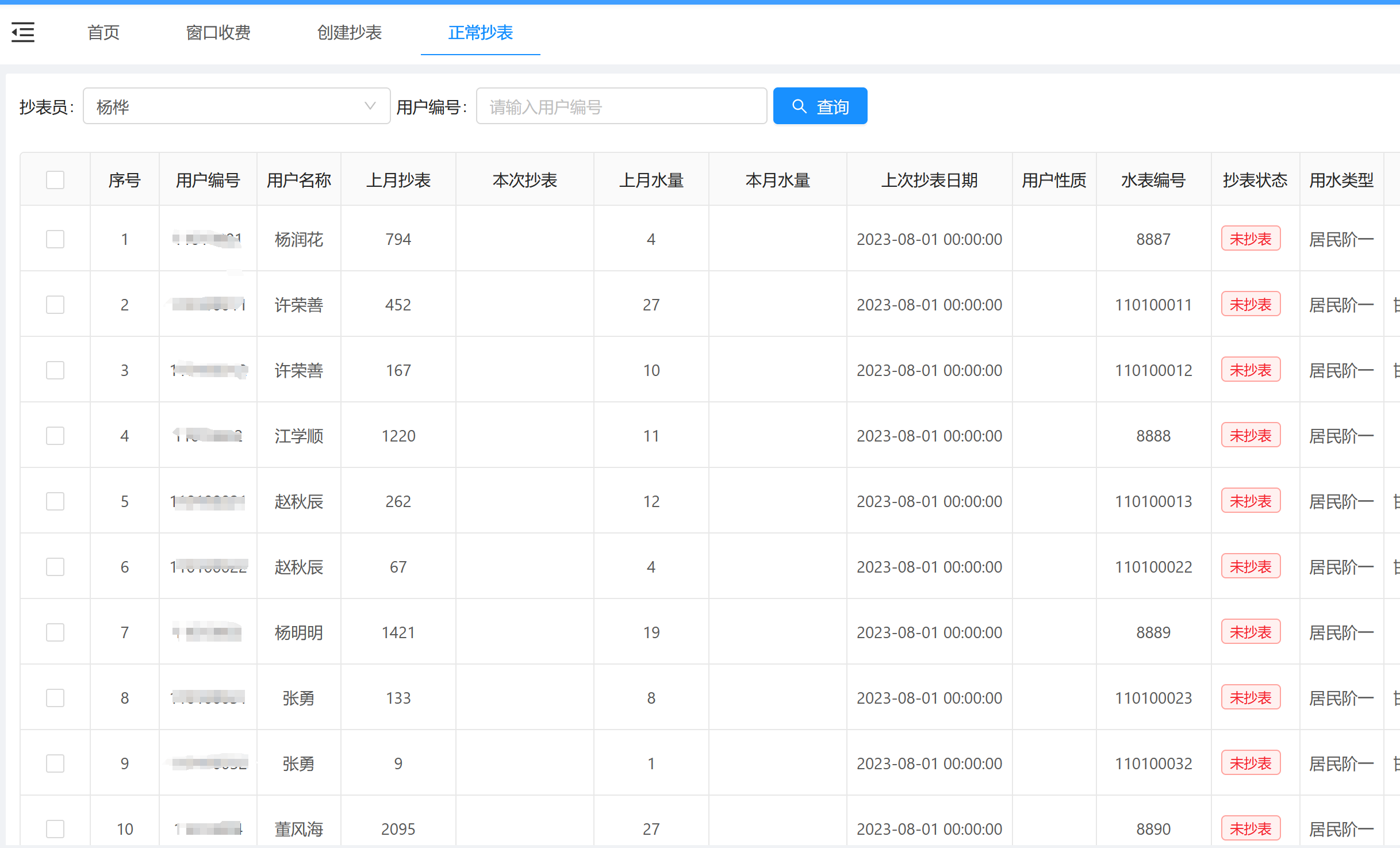Click last month reading 1220
The image size is (1400, 848).
(x=398, y=436)
